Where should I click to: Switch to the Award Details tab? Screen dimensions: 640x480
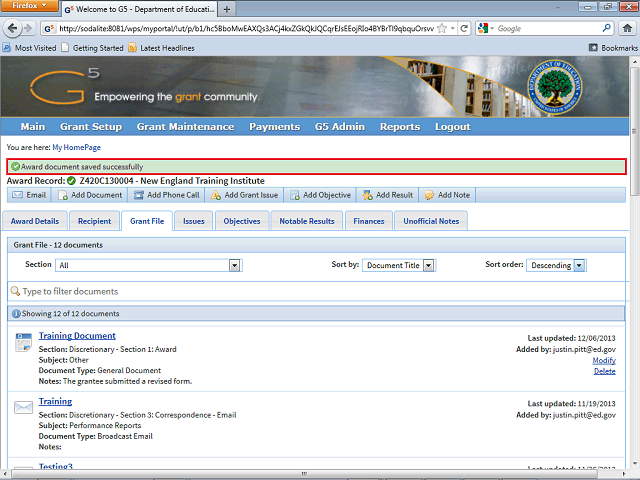[x=35, y=221]
